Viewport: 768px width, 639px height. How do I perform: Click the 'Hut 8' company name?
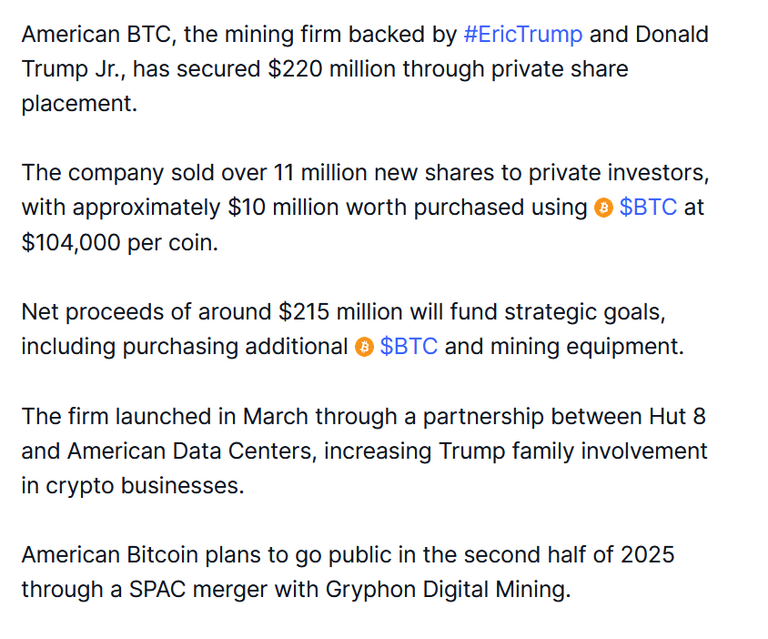[677, 417]
